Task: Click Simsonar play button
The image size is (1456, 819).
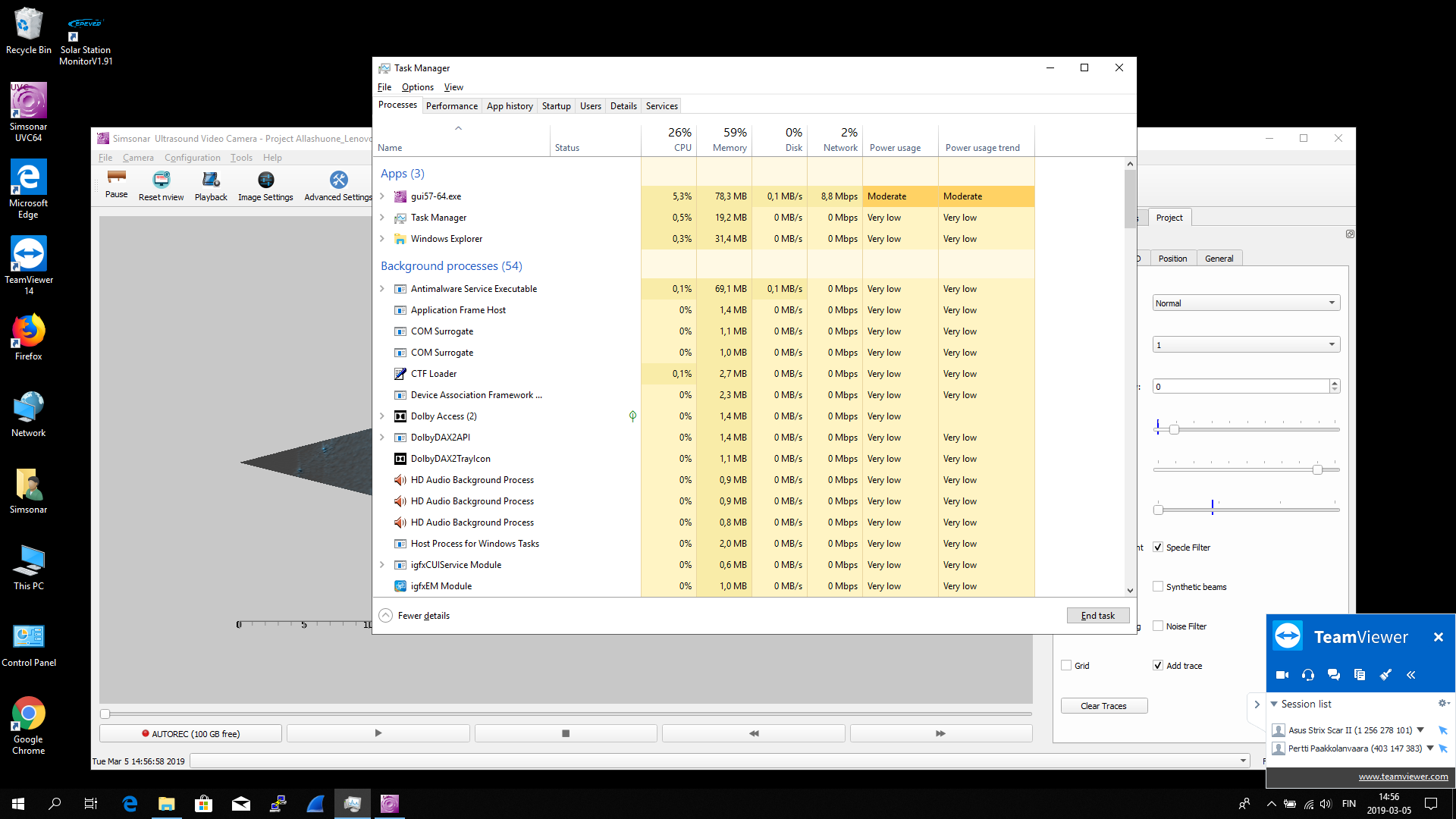Action: [378, 733]
